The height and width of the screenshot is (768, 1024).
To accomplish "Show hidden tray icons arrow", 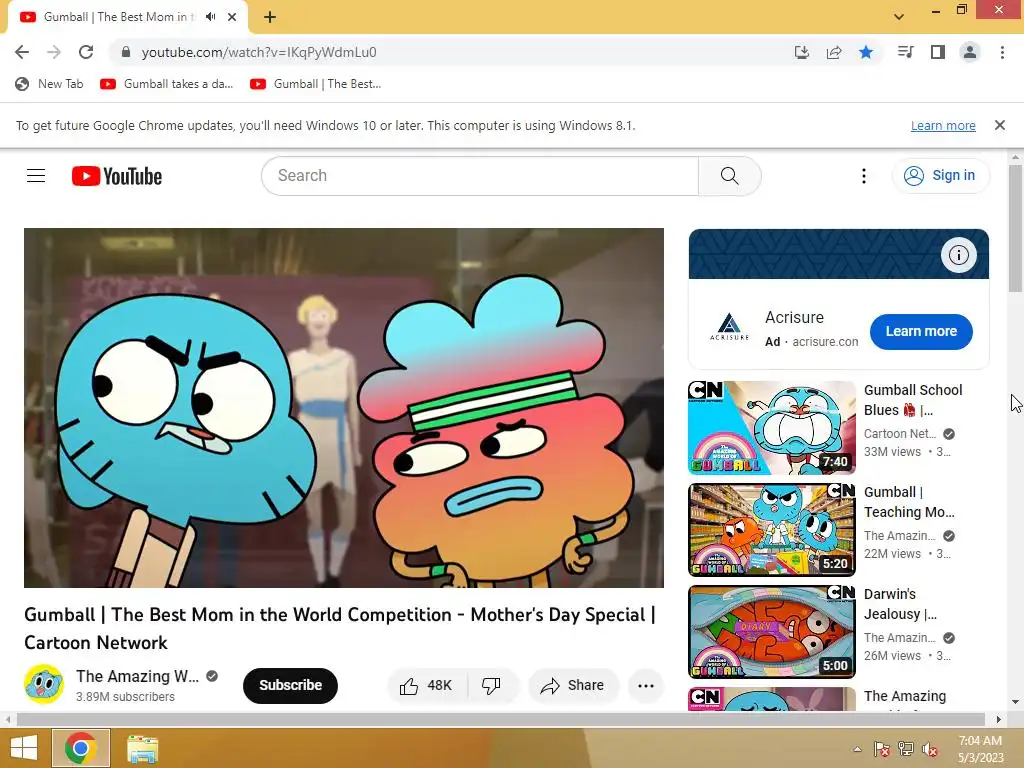I will click(857, 749).
